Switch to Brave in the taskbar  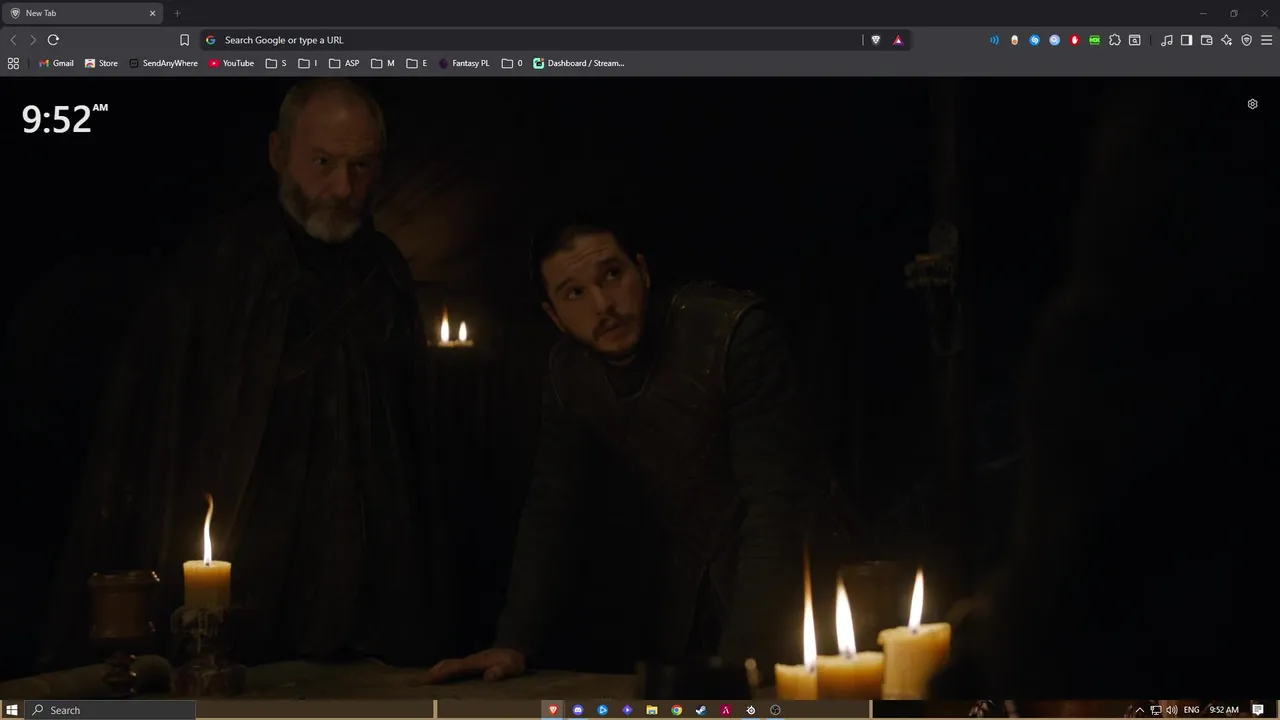553,710
